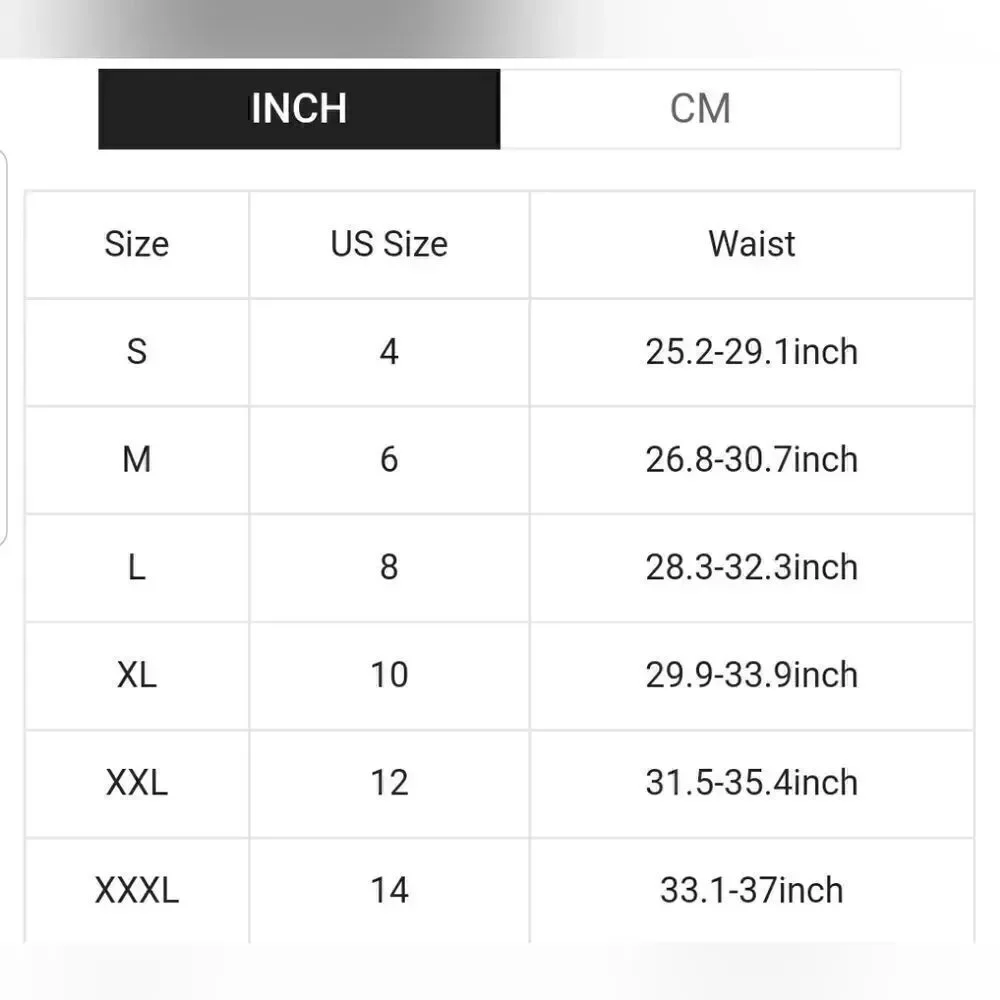The width and height of the screenshot is (1000, 1000).
Task: Click the M size cell
Action: point(137,460)
